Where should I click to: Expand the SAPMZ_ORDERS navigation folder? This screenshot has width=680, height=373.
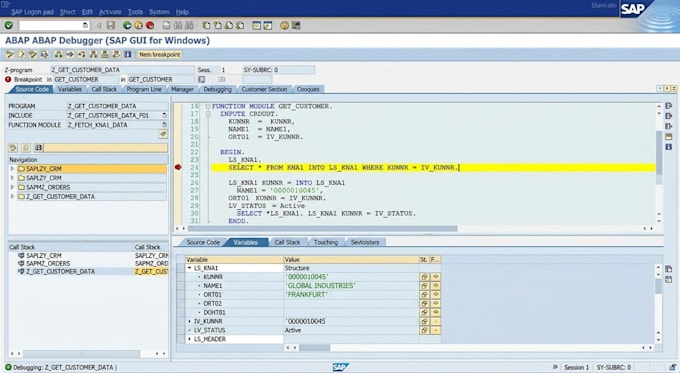[12, 187]
